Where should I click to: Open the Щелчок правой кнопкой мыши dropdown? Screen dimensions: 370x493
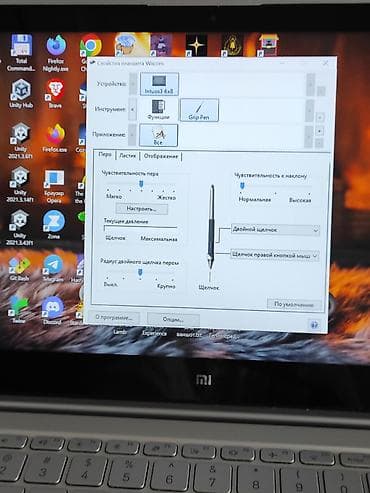[x=275, y=255]
